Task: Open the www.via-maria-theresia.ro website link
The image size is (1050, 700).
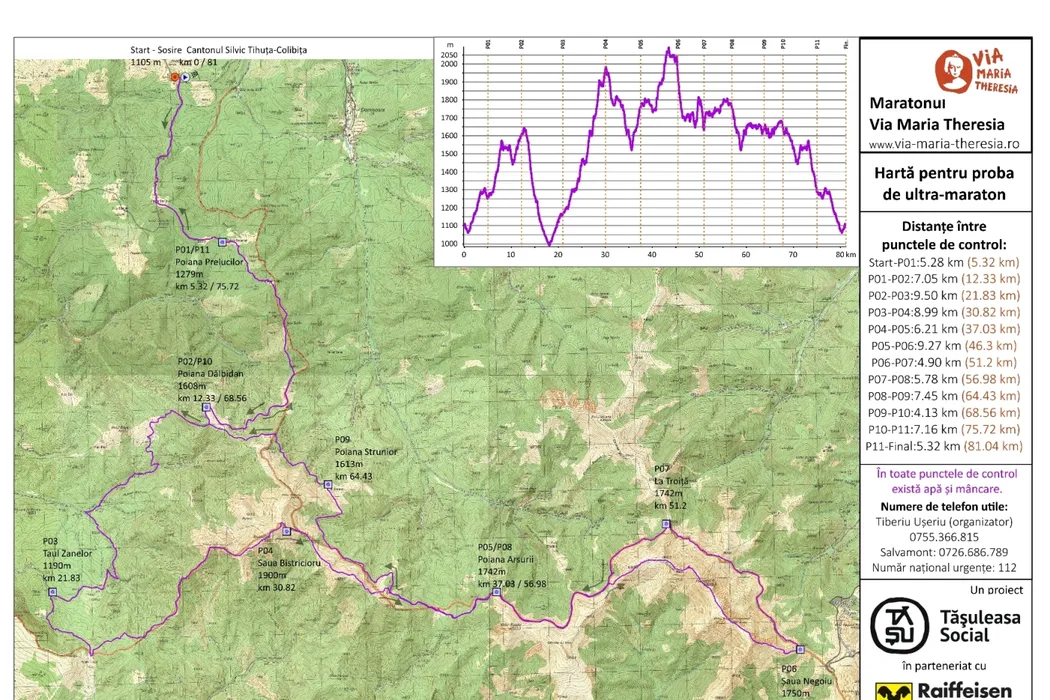Action: click(x=943, y=144)
